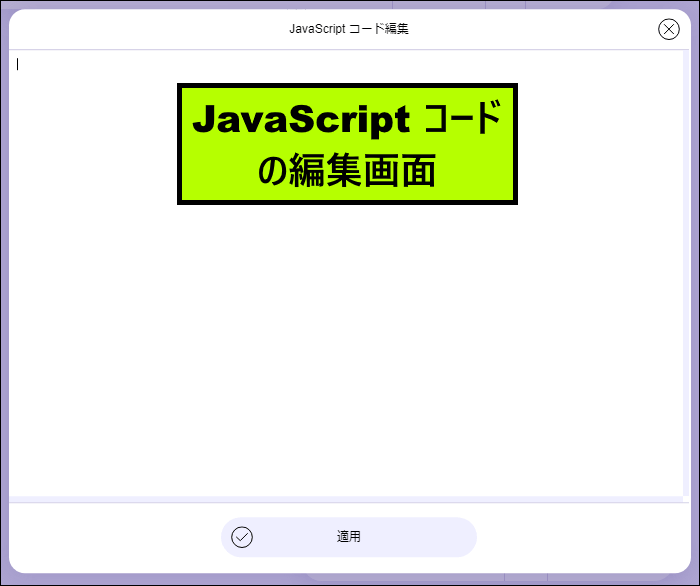Click the コード text in the green banner
This screenshot has height=586, width=700.
click(x=462, y=120)
